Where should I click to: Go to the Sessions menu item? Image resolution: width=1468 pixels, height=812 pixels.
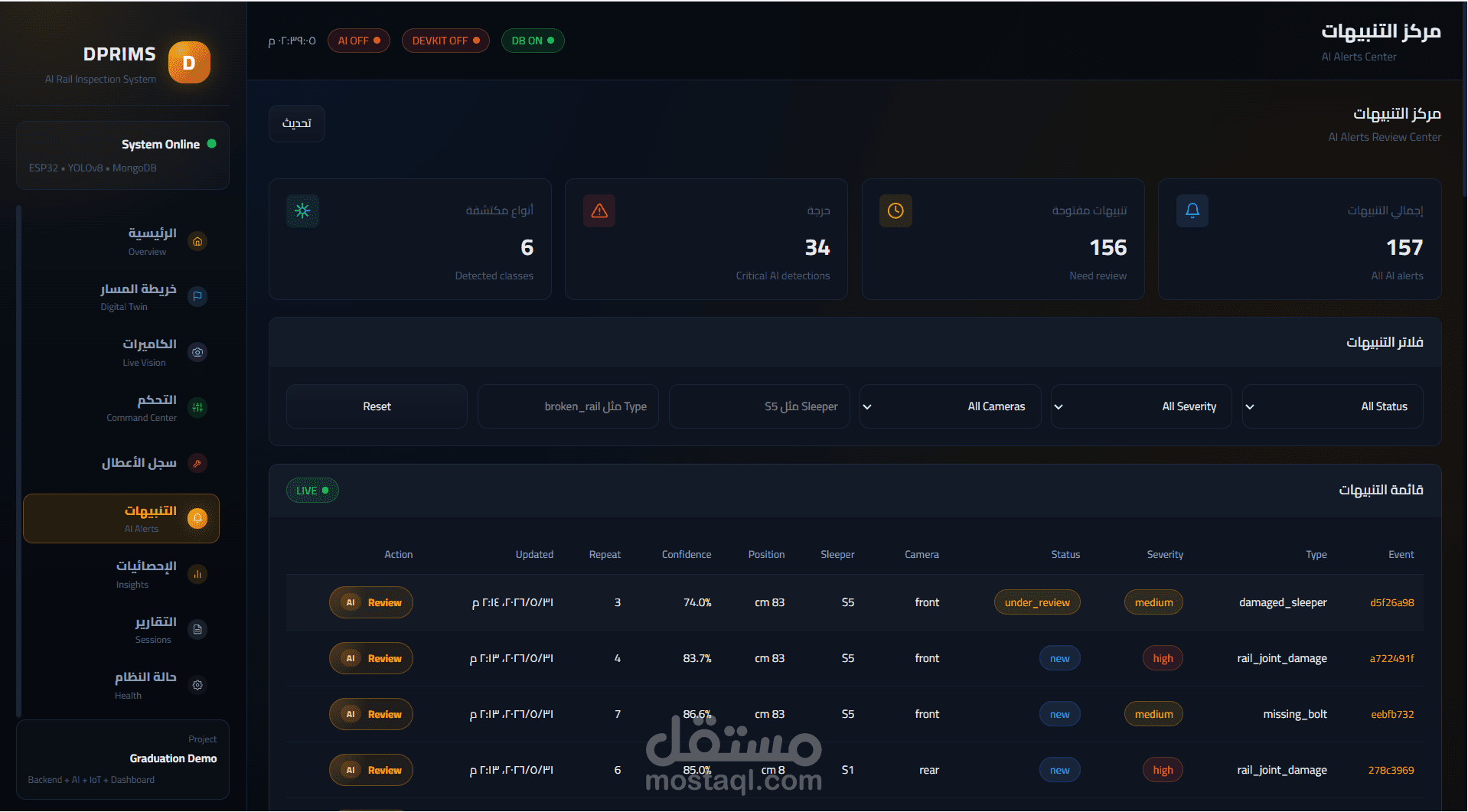[x=121, y=630]
